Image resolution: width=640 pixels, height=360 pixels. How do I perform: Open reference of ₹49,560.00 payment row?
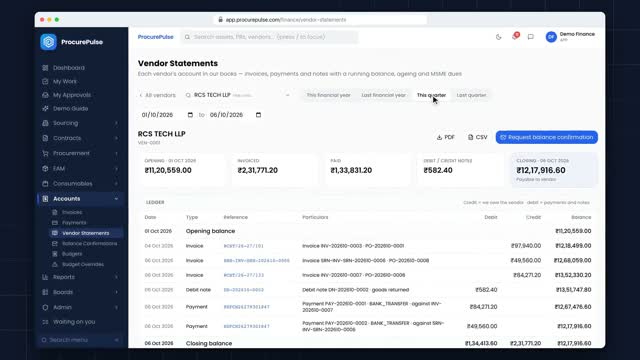pyautogui.click(x=247, y=327)
